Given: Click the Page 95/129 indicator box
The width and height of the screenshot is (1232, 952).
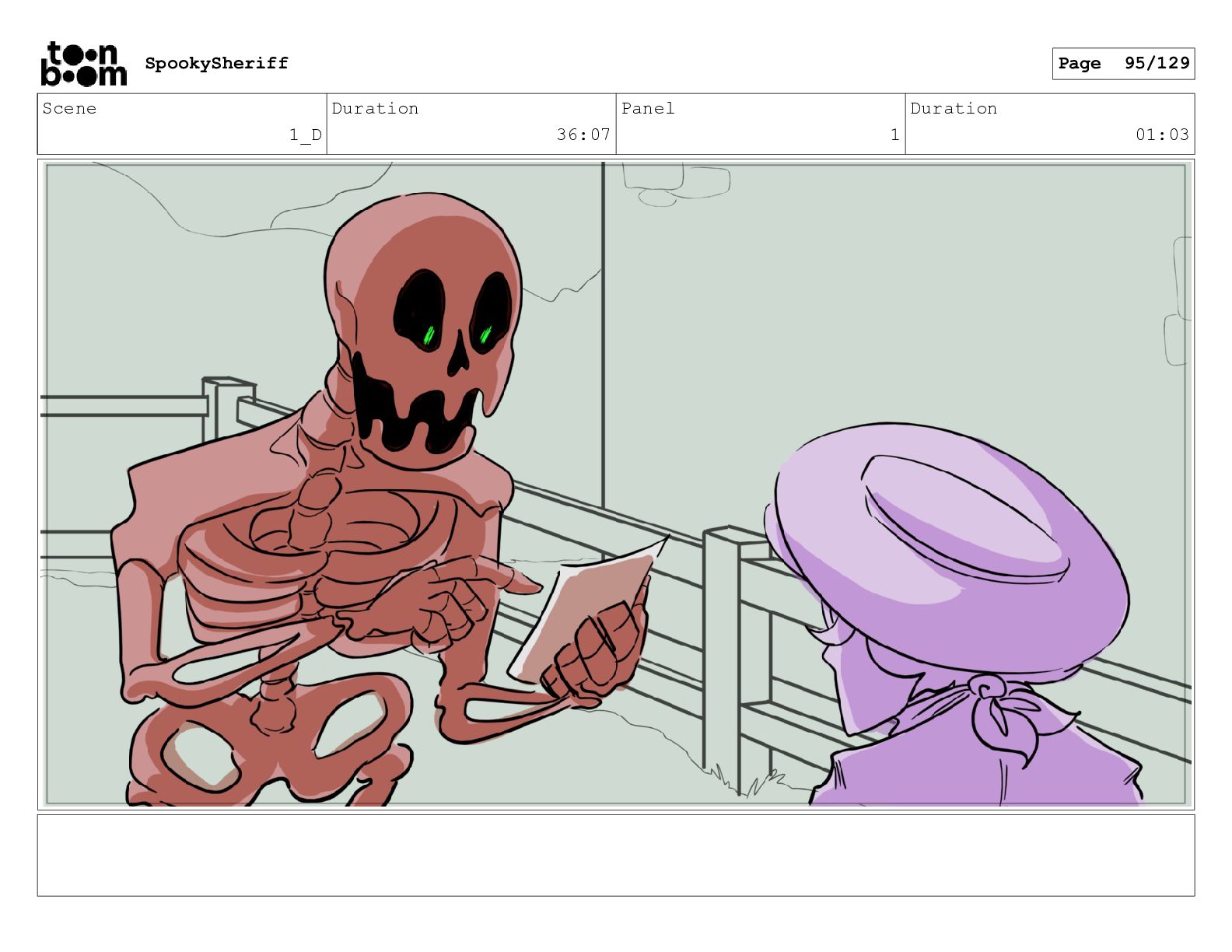Looking at the screenshot, I should 1123,64.
